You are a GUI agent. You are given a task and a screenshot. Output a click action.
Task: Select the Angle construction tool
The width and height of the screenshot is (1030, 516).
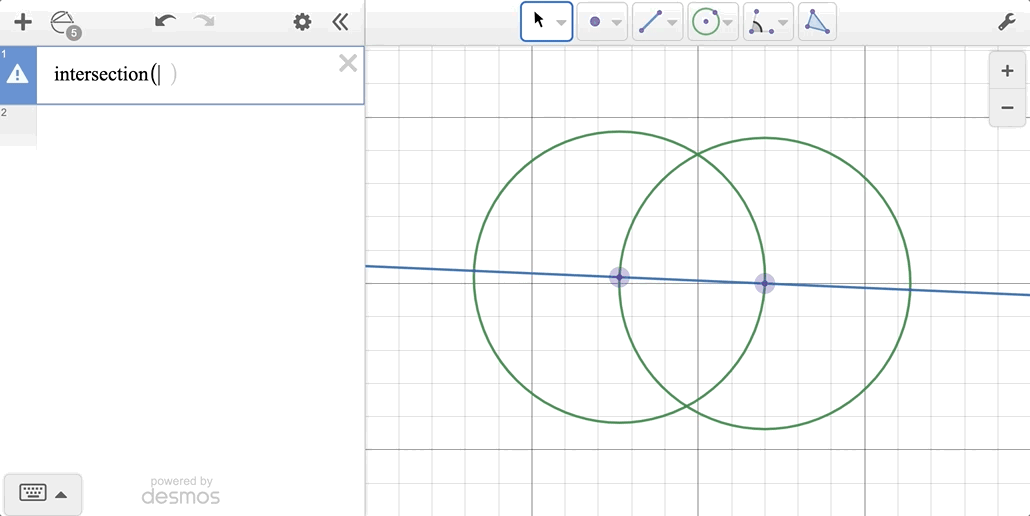(760, 22)
